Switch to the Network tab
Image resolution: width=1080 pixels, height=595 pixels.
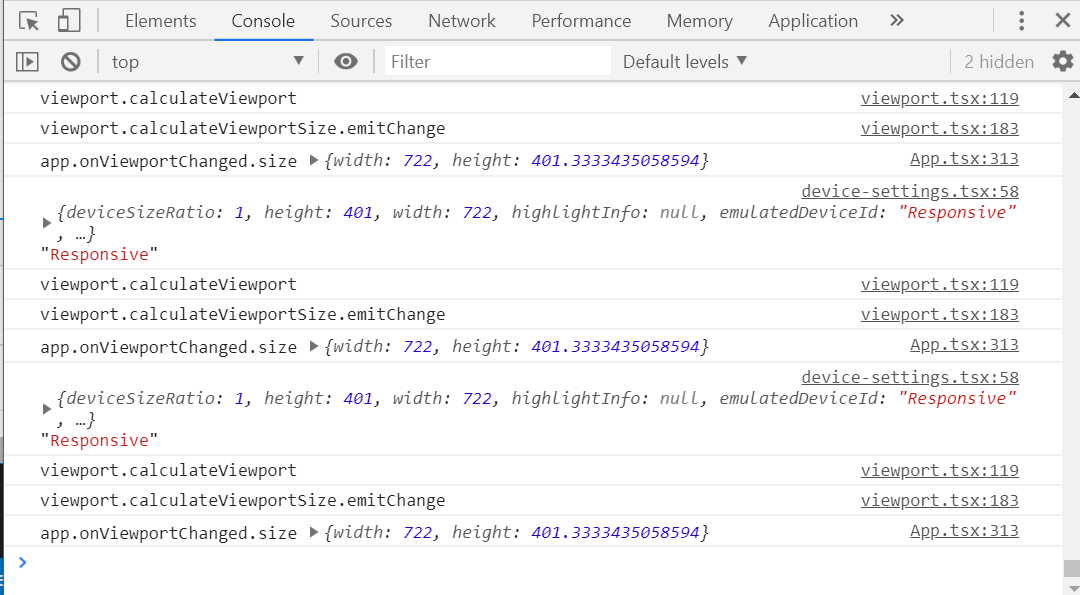click(461, 20)
